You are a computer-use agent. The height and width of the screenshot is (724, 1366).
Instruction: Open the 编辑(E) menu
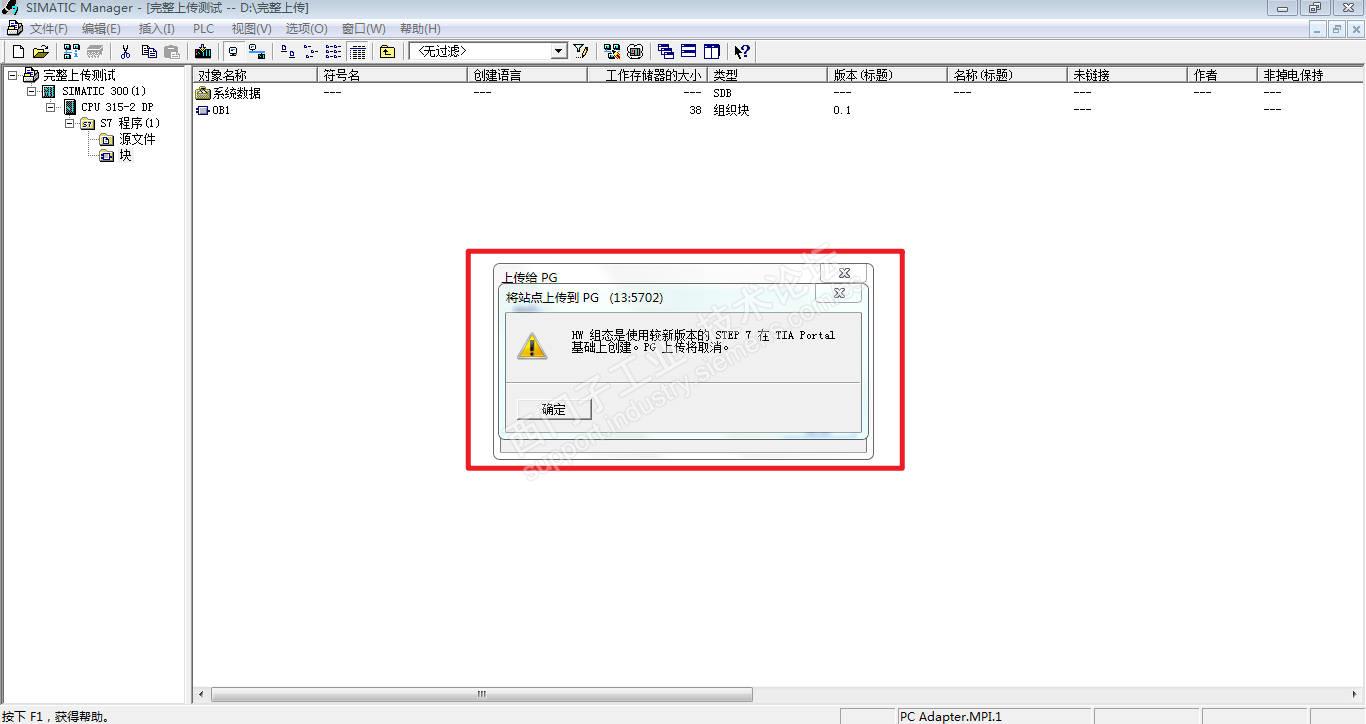click(101, 29)
